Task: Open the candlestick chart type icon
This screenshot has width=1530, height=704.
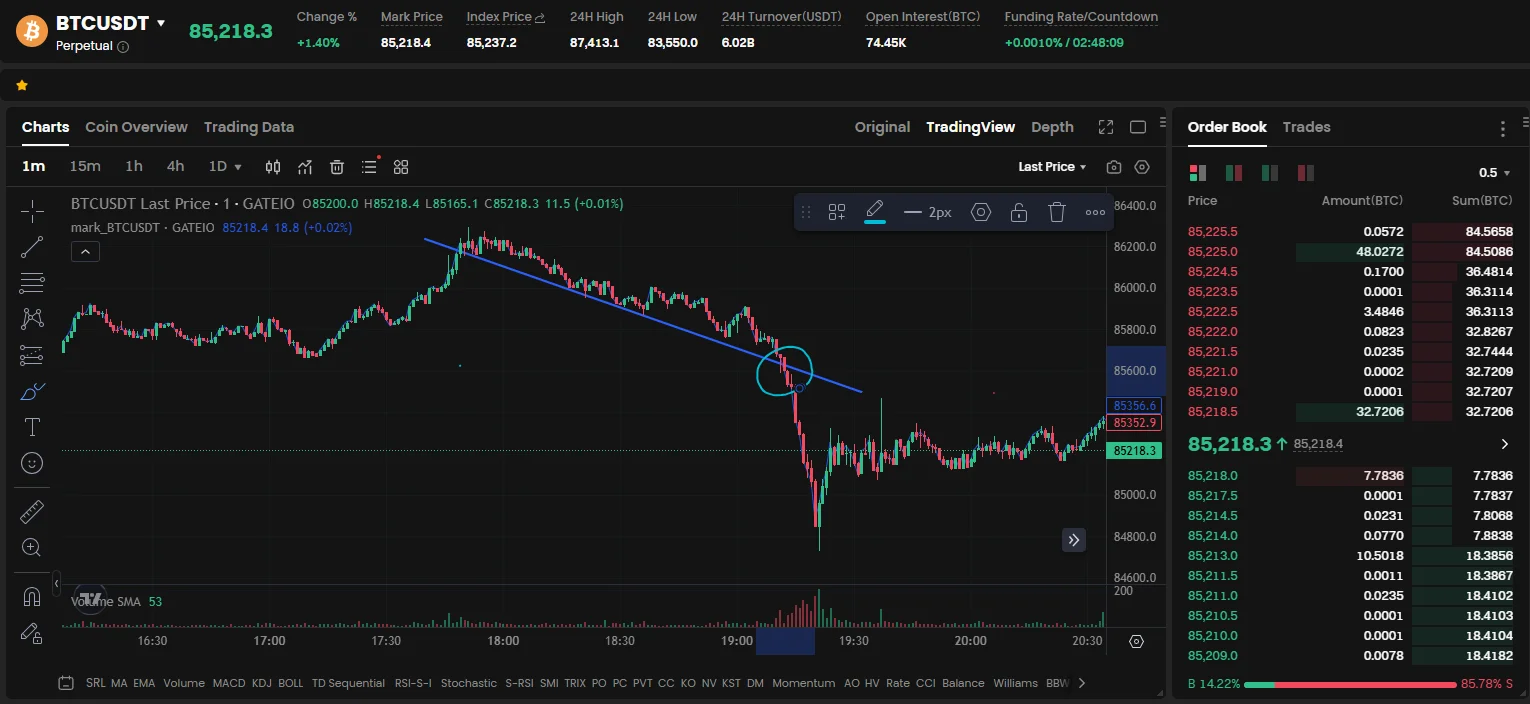Action: point(273,167)
